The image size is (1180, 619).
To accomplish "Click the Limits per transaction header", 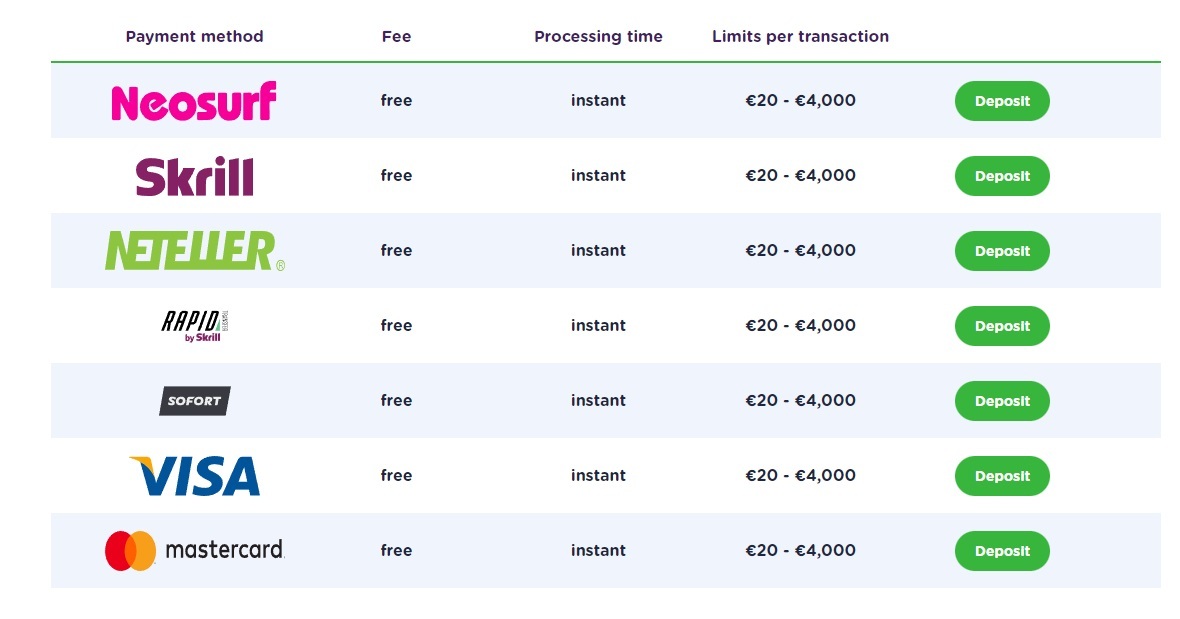I will click(x=800, y=37).
